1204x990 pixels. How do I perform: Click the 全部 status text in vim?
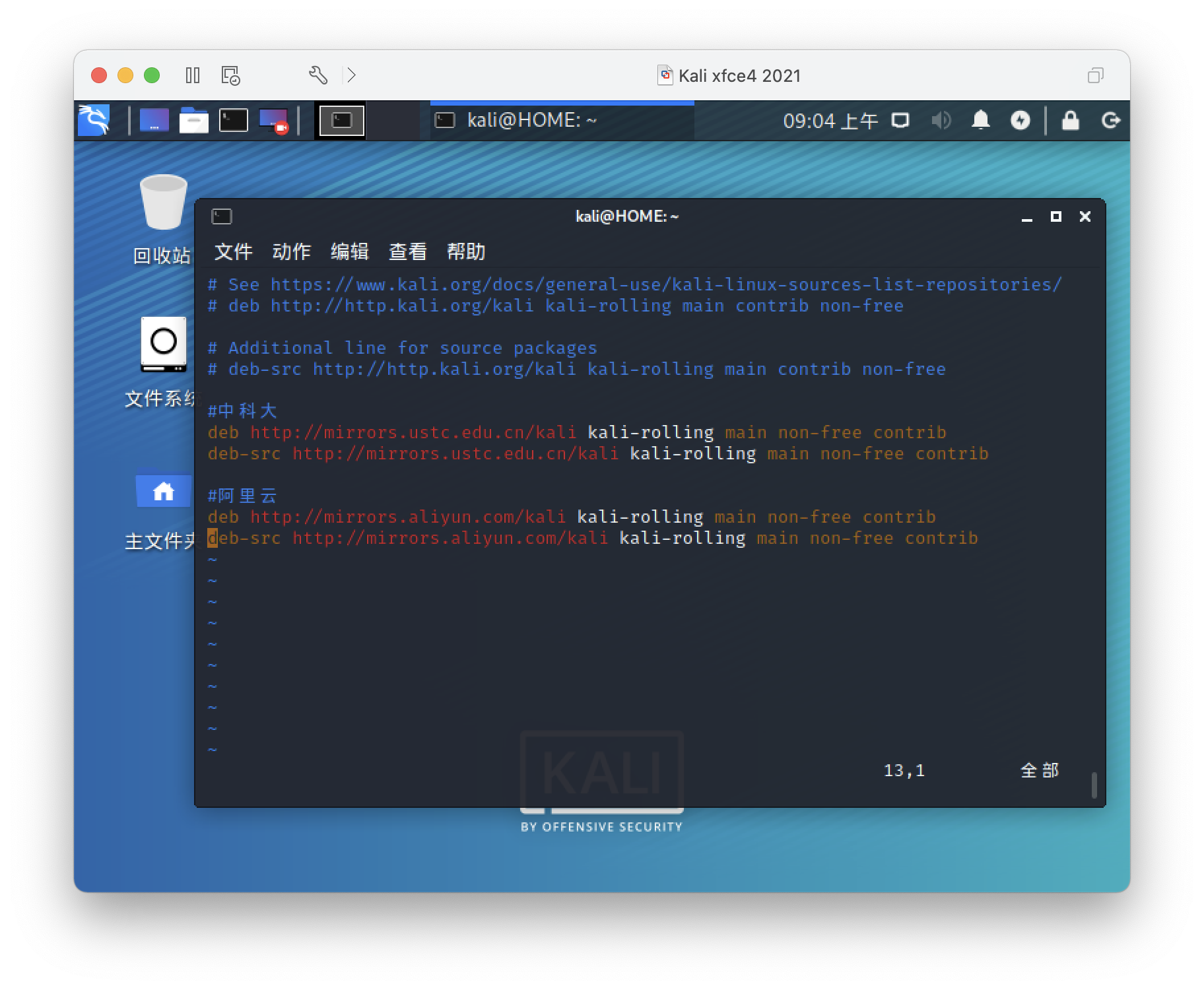point(1040,770)
